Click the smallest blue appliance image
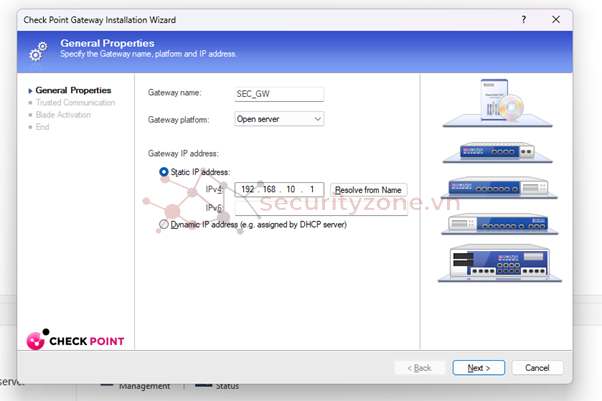The width and height of the screenshot is (602, 401). tap(496, 151)
